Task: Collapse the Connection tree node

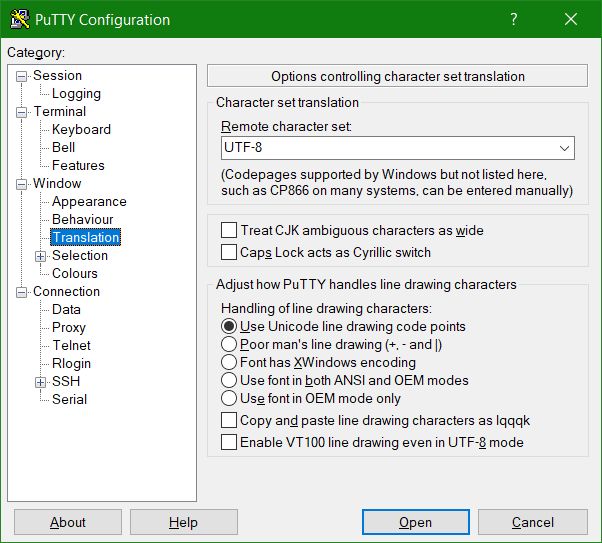Action: pos(22,292)
